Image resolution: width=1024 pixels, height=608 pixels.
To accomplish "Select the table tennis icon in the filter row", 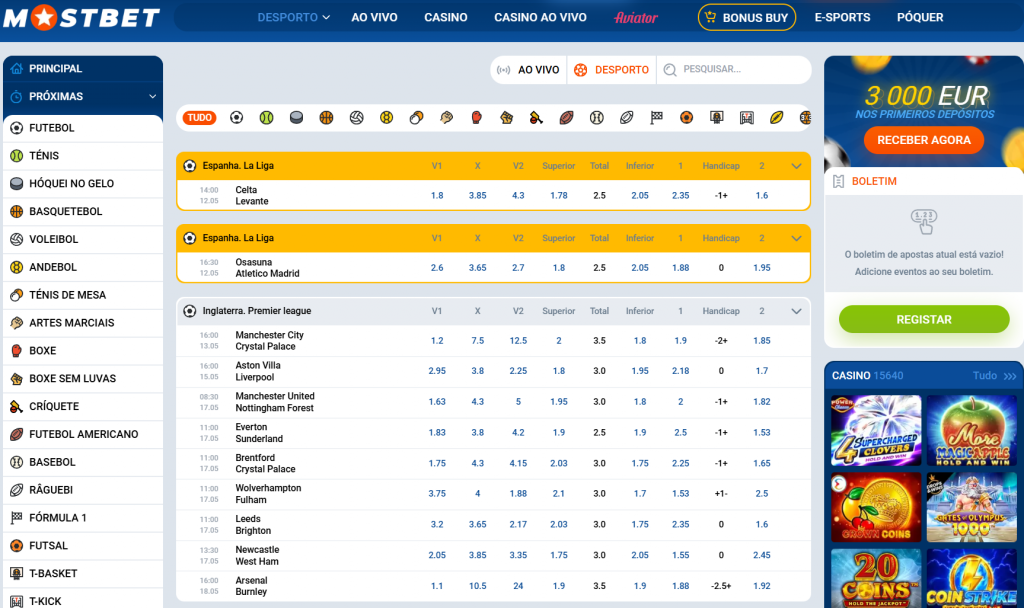I will click(x=417, y=118).
